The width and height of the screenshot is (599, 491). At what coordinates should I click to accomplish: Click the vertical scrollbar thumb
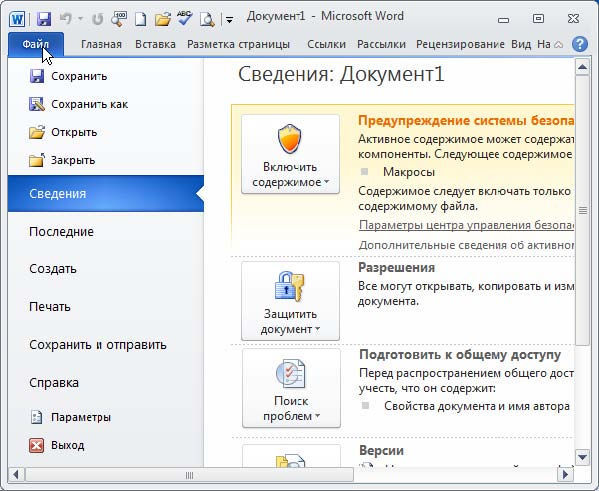pyautogui.click(x=582, y=211)
